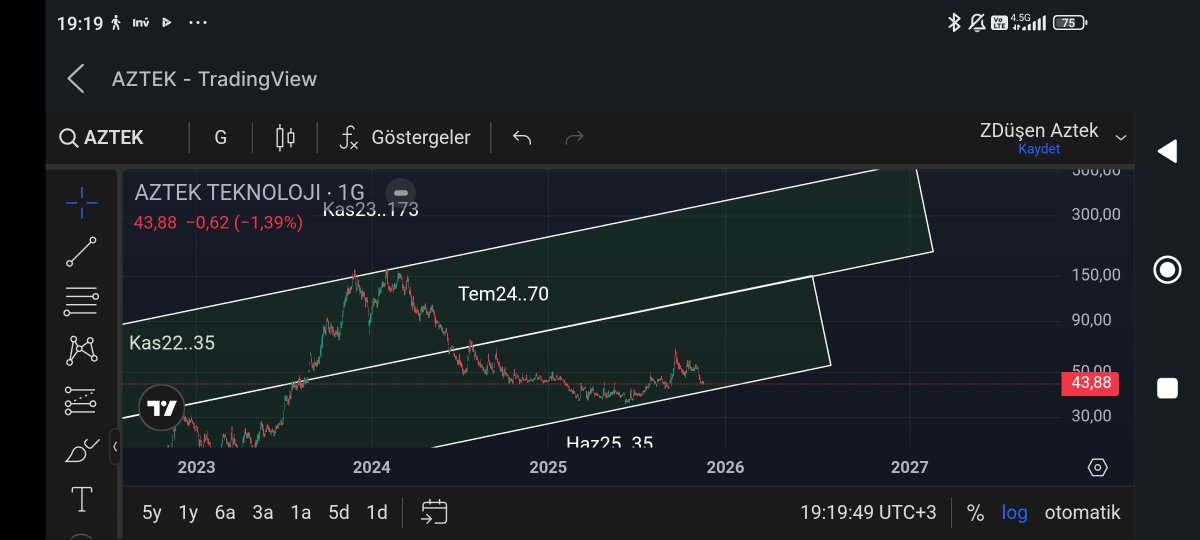Click the 43,88 price tag on axis
1200x540 pixels.
coord(1090,383)
